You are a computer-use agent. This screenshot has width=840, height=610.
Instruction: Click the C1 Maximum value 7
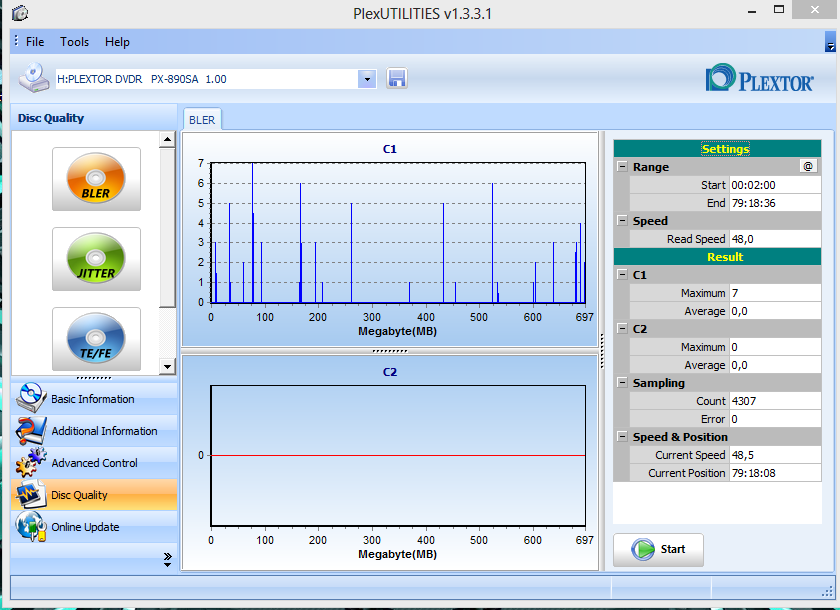[775, 293]
